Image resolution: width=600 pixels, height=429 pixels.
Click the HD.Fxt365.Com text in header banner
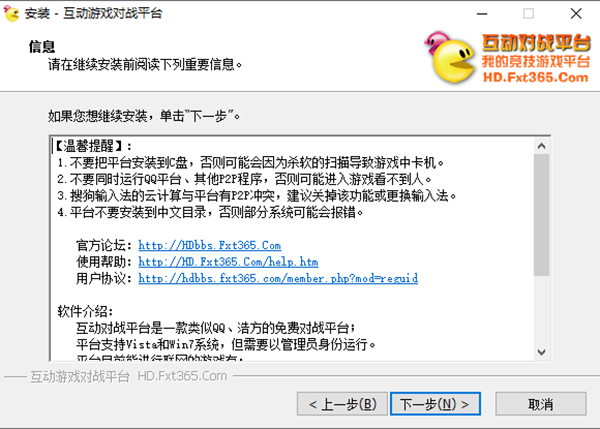[535, 77]
